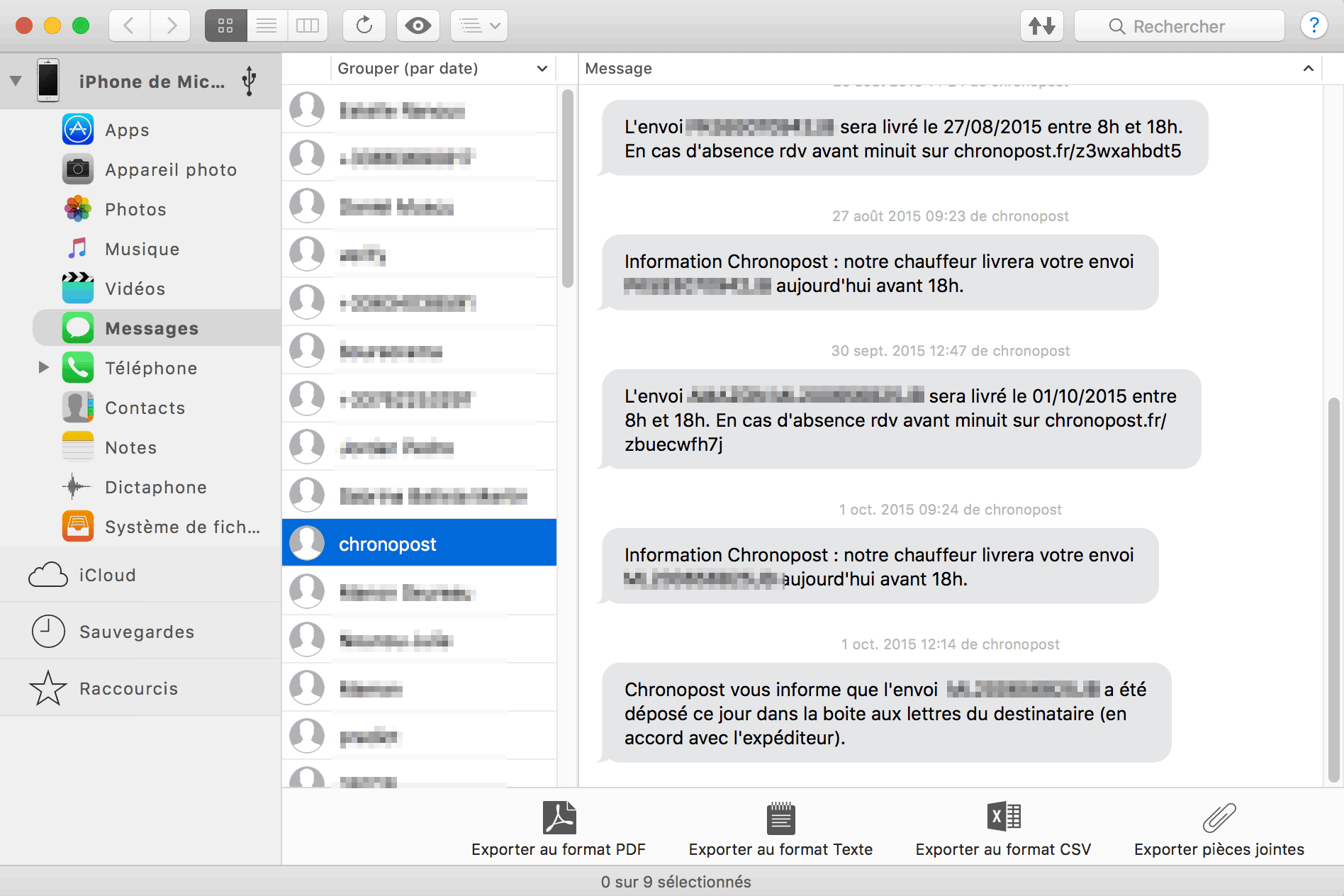Viewport: 1344px width, 896px height.
Task: Click the Exporter pièces jointes label
Action: [1219, 849]
